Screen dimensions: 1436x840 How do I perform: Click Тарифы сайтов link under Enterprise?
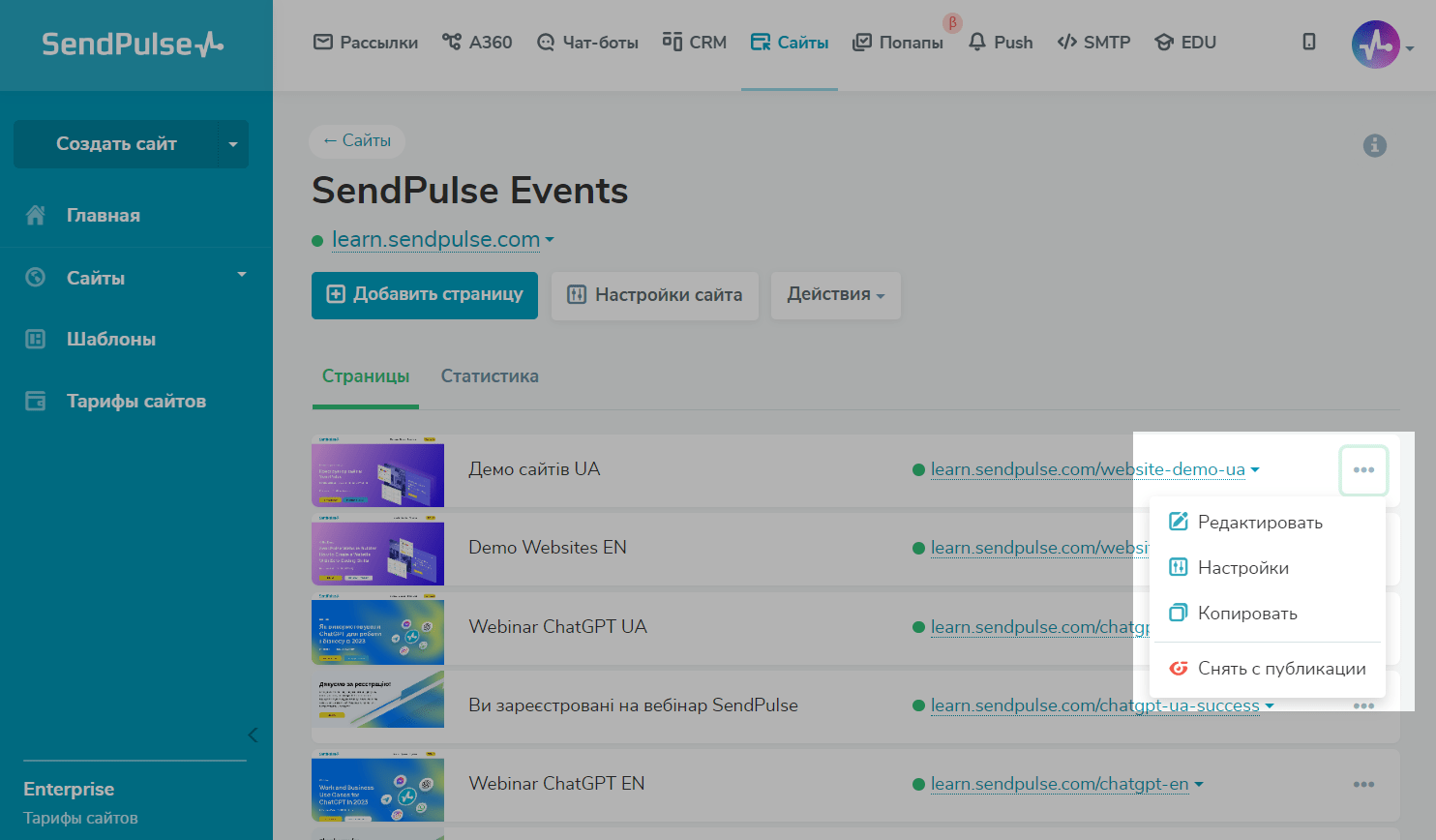(x=80, y=819)
